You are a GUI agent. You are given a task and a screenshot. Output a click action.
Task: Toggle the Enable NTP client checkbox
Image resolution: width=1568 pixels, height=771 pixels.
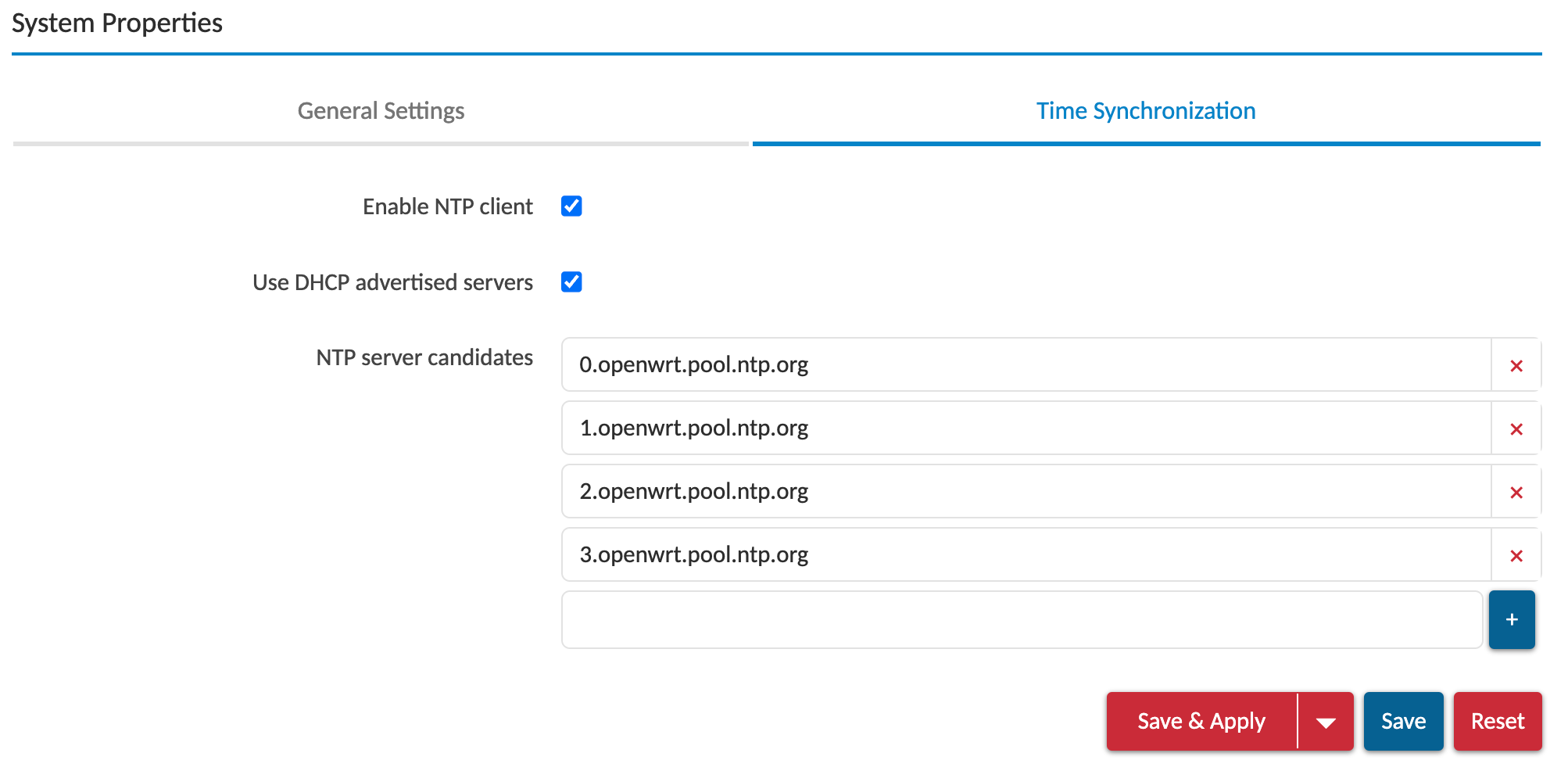tap(571, 206)
